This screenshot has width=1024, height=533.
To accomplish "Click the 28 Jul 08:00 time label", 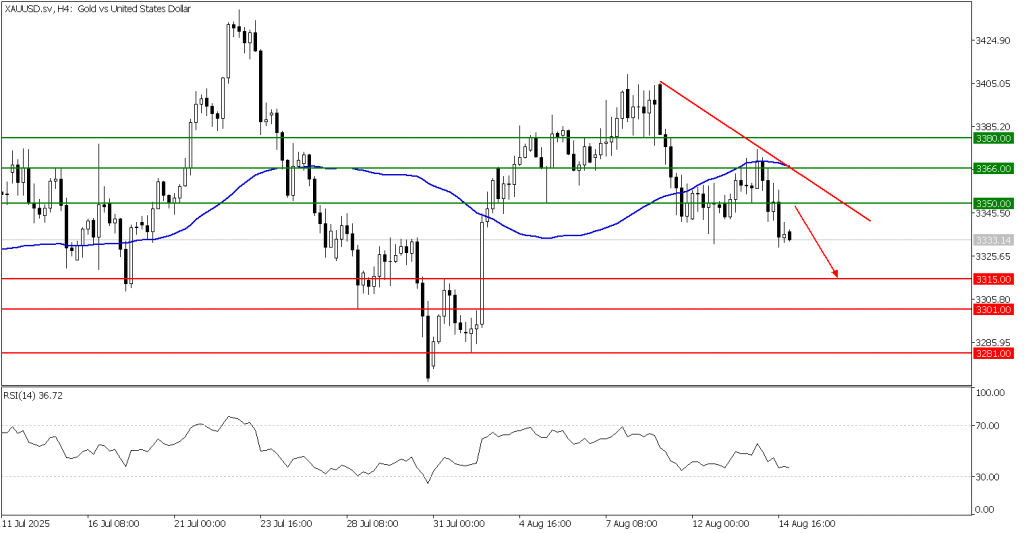I will pos(372,525).
